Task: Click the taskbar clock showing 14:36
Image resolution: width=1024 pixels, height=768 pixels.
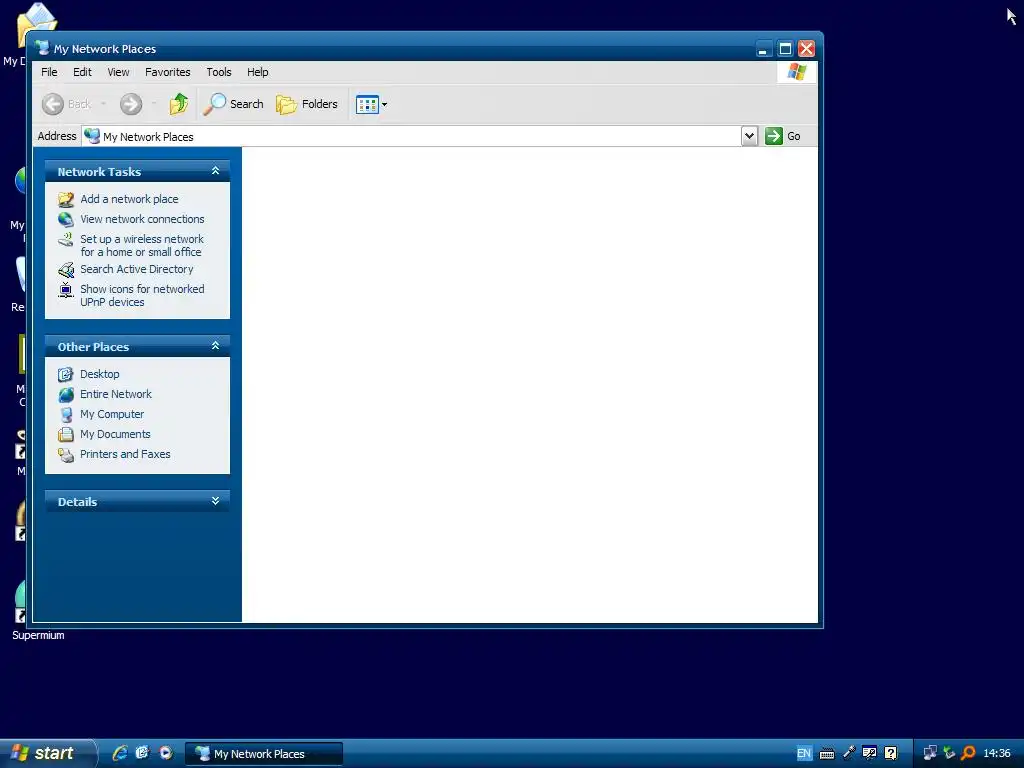Action: point(997,753)
